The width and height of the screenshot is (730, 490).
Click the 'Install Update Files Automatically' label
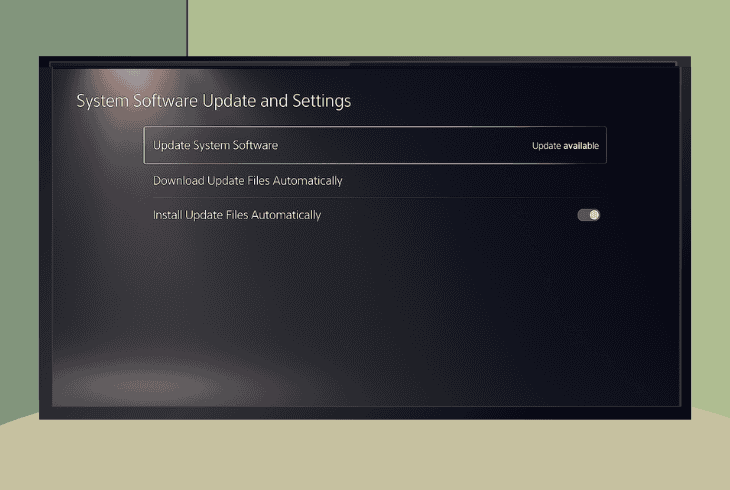tap(237, 215)
